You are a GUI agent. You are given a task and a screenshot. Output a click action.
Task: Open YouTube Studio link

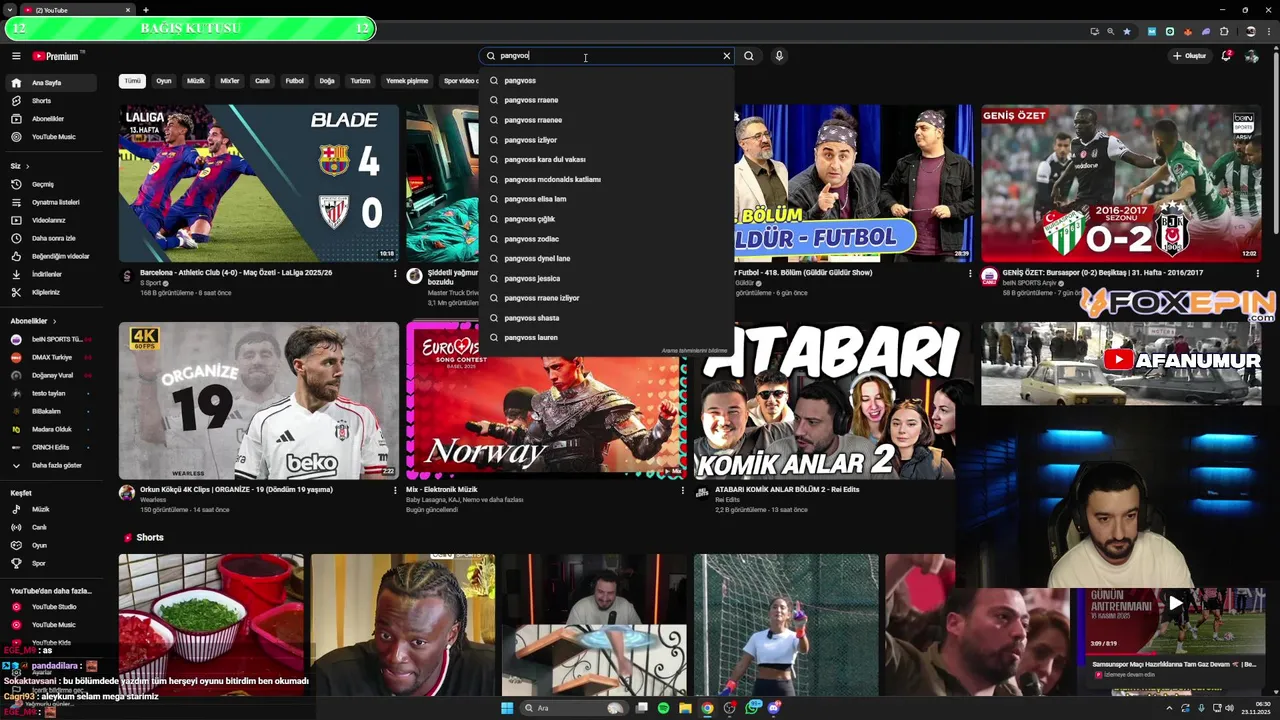[x=53, y=607]
